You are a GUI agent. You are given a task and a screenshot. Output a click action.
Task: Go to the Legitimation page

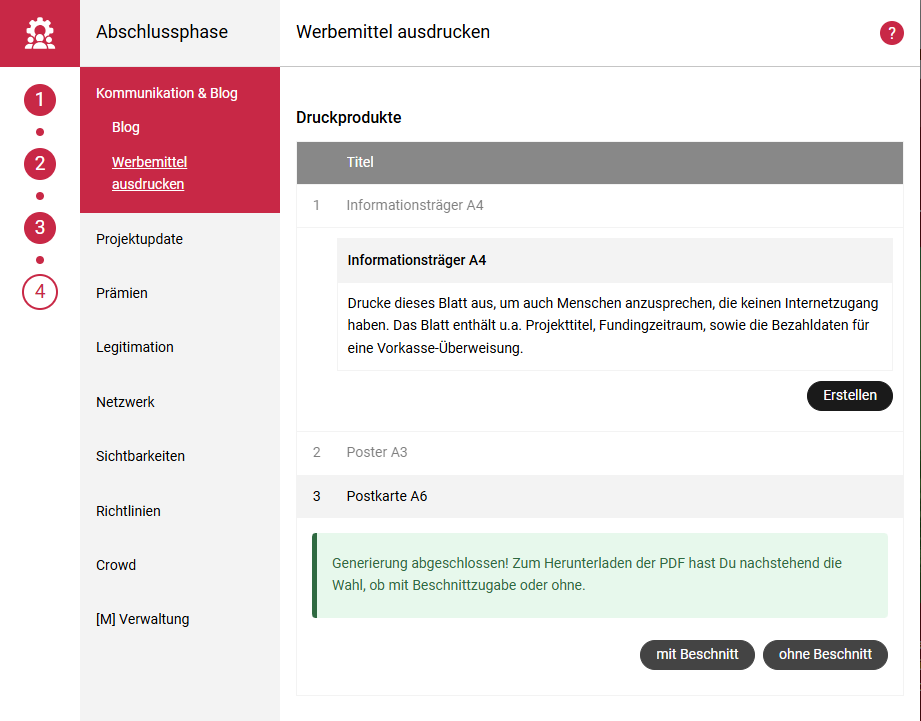point(134,347)
